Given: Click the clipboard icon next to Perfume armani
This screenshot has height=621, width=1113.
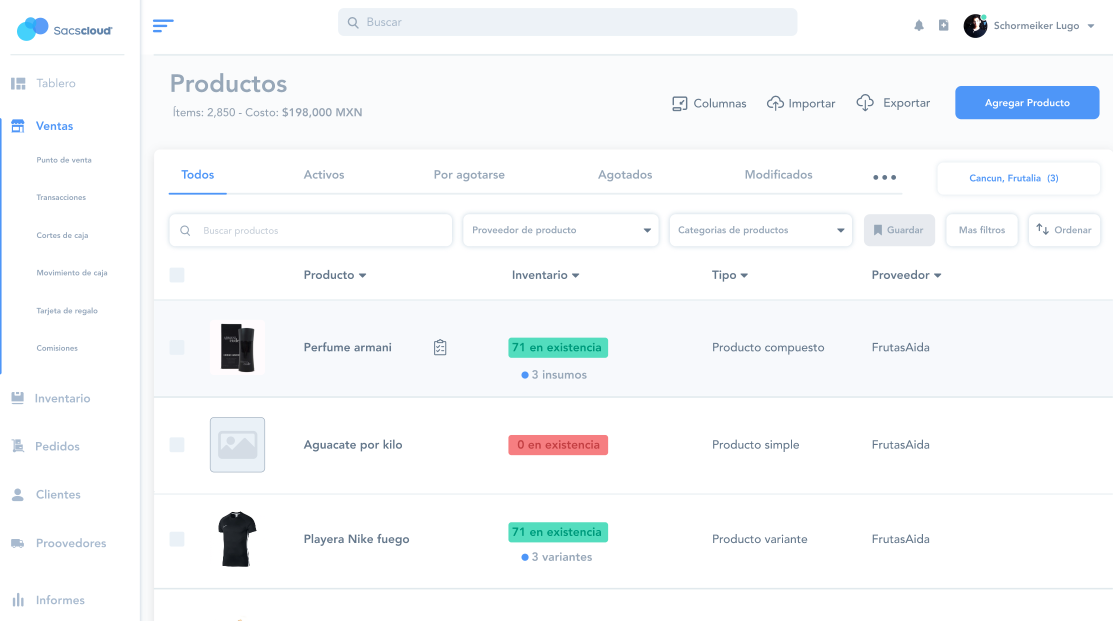Looking at the screenshot, I should coord(440,347).
